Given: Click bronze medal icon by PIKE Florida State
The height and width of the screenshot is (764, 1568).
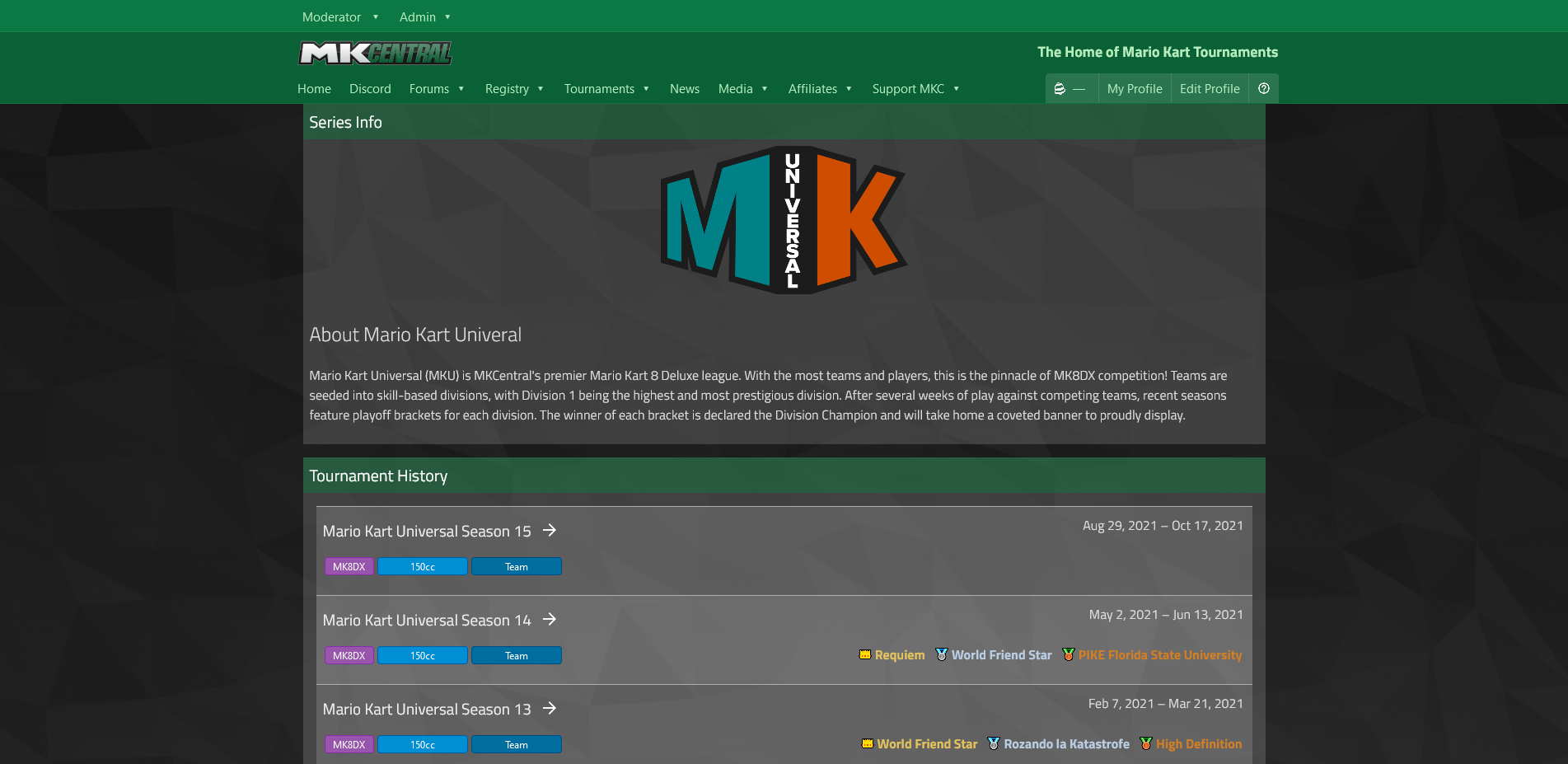Looking at the screenshot, I should (x=1069, y=654).
